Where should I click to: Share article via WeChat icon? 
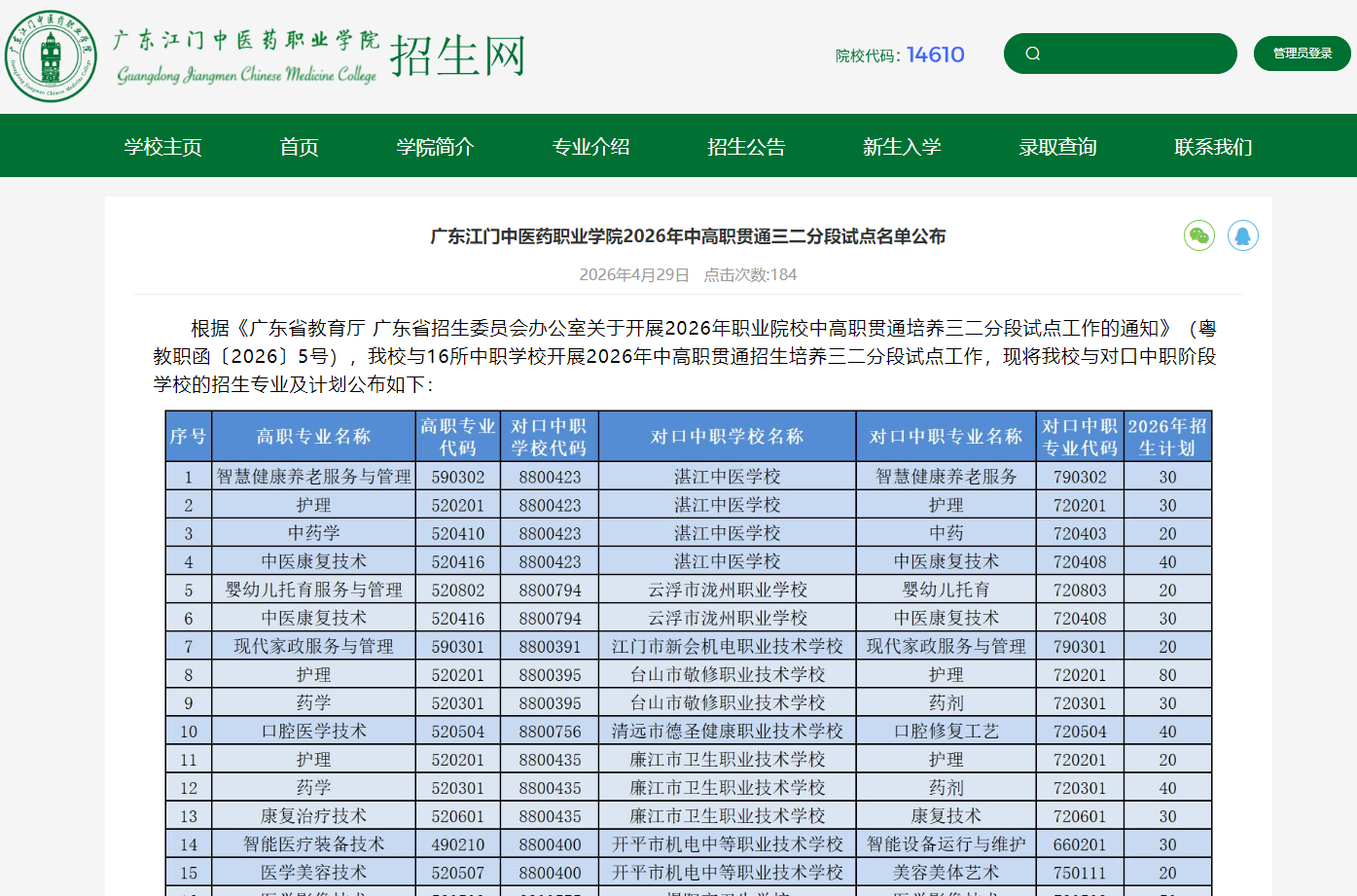pyautogui.click(x=1199, y=235)
